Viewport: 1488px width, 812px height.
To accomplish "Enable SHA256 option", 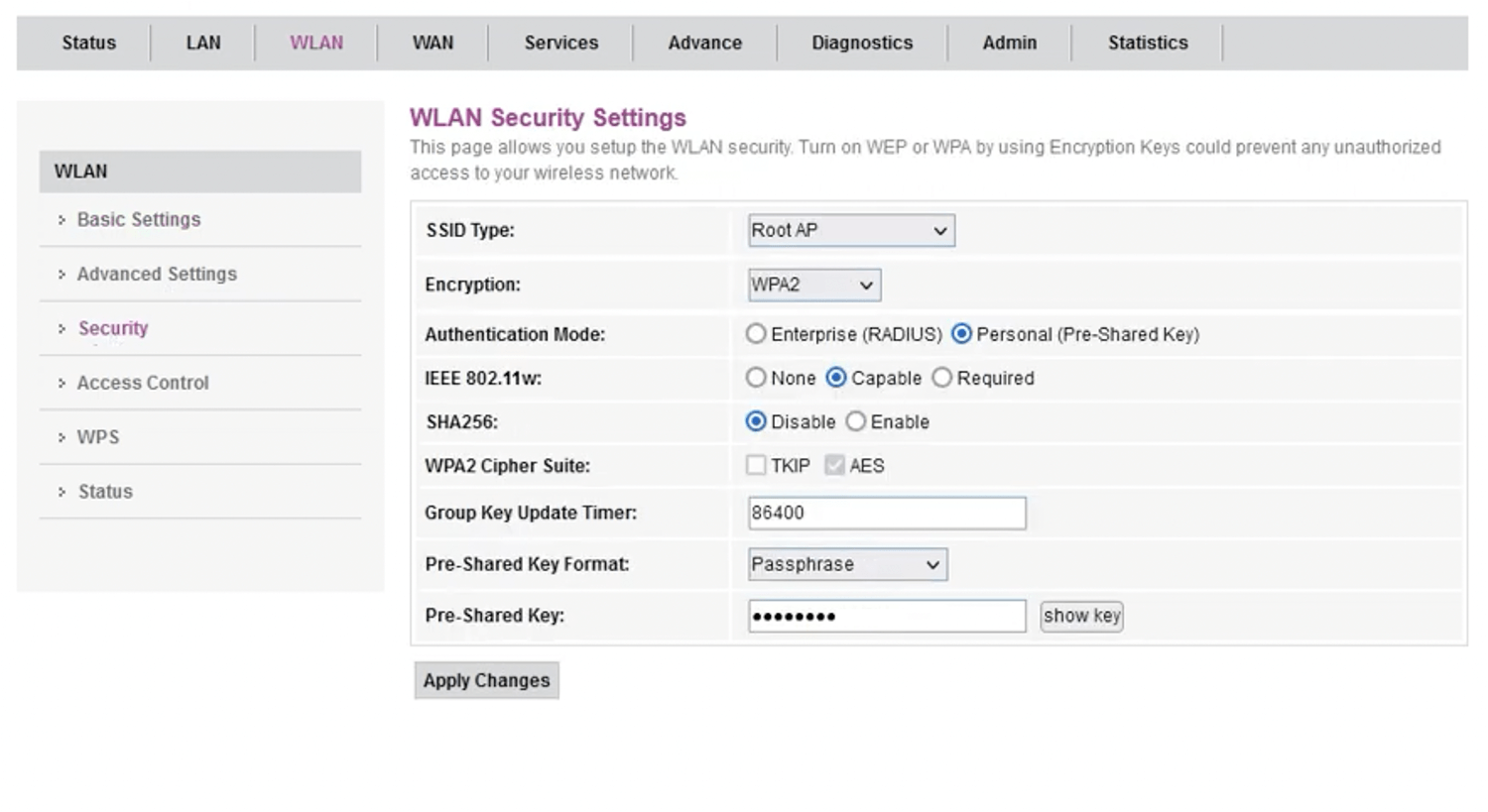I will (856, 421).
